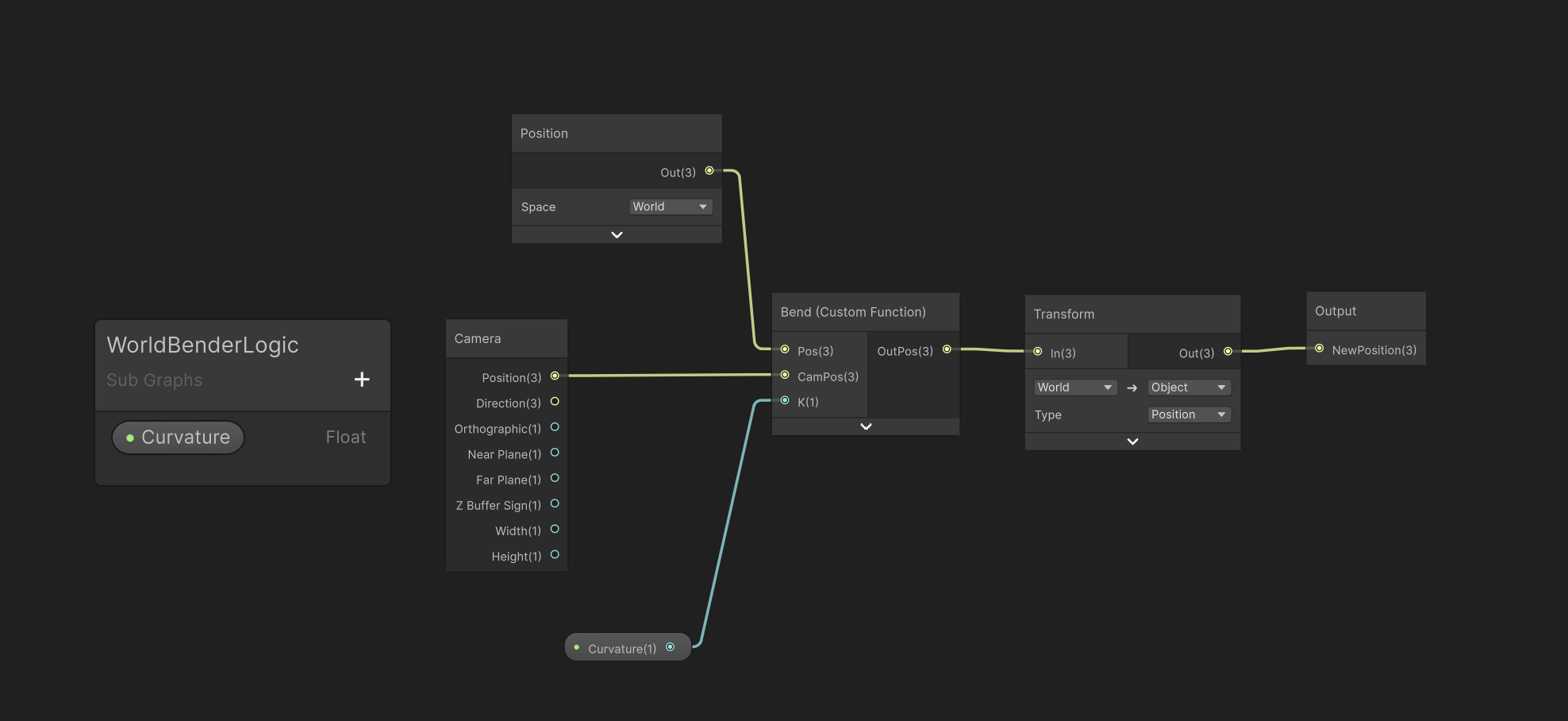Open the World space dropdown on Transform node
1568x721 pixels.
click(1074, 387)
